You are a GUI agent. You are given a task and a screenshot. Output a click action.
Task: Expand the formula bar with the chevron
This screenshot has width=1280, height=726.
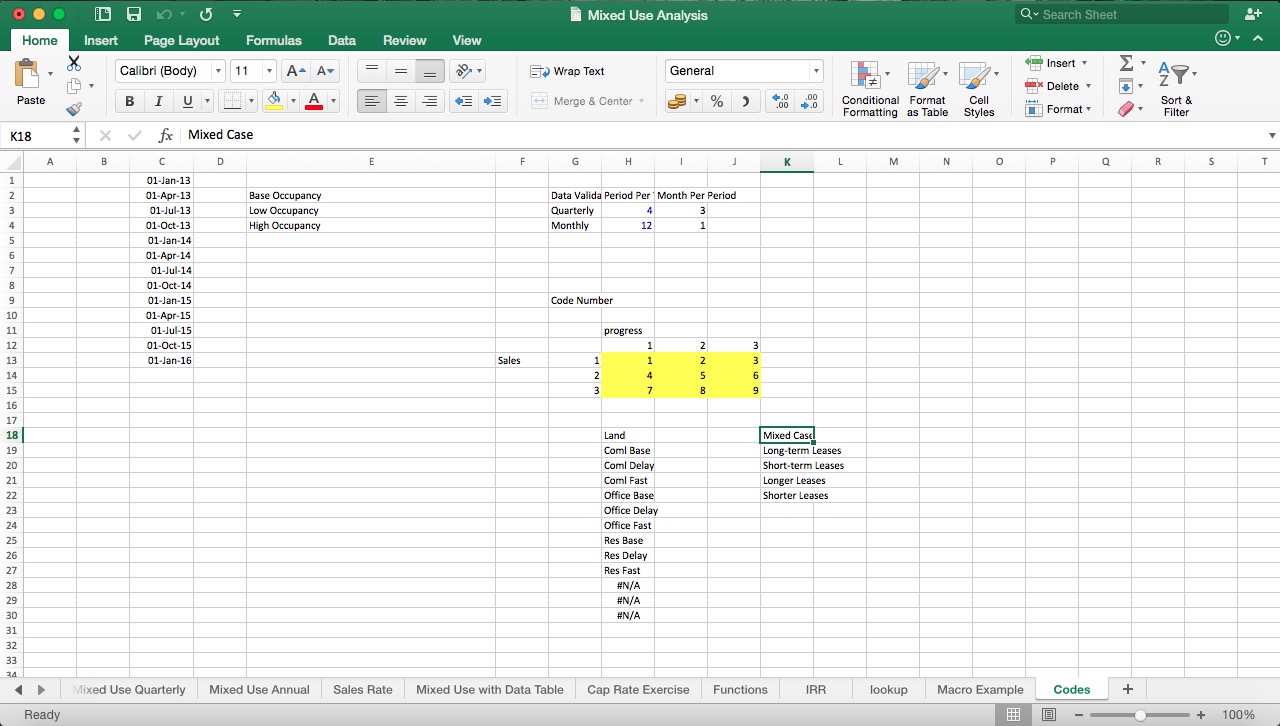click(x=1272, y=135)
